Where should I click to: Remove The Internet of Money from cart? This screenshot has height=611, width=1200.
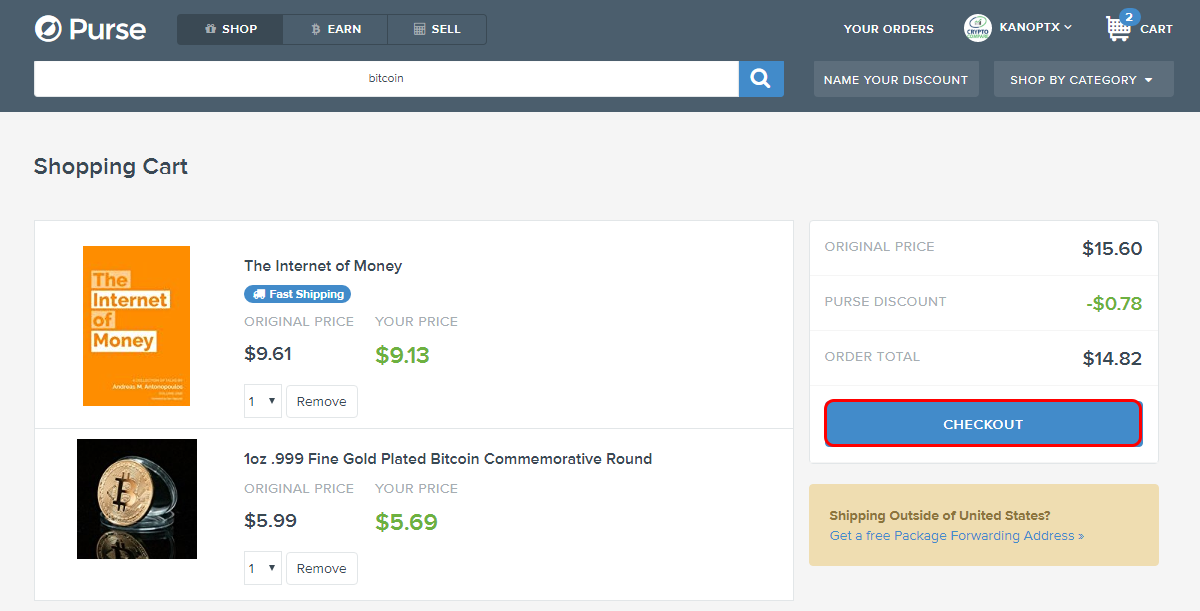point(322,401)
